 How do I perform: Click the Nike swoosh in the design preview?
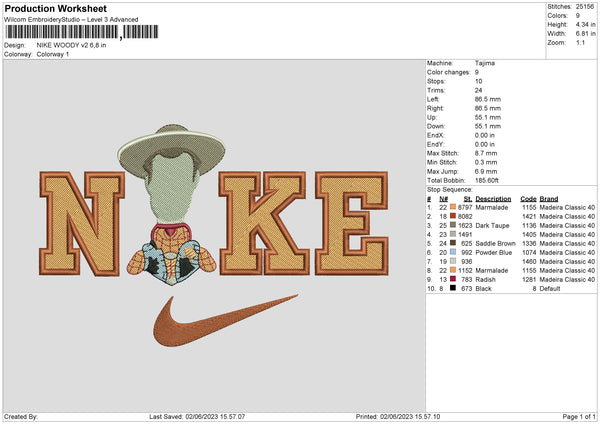(225, 321)
